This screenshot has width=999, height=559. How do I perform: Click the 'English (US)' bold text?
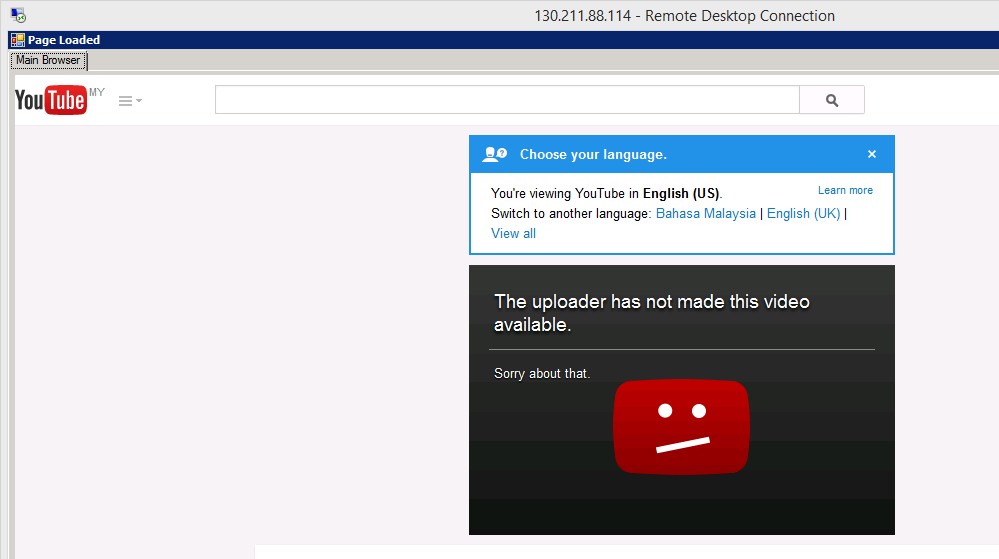tap(681, 193)
